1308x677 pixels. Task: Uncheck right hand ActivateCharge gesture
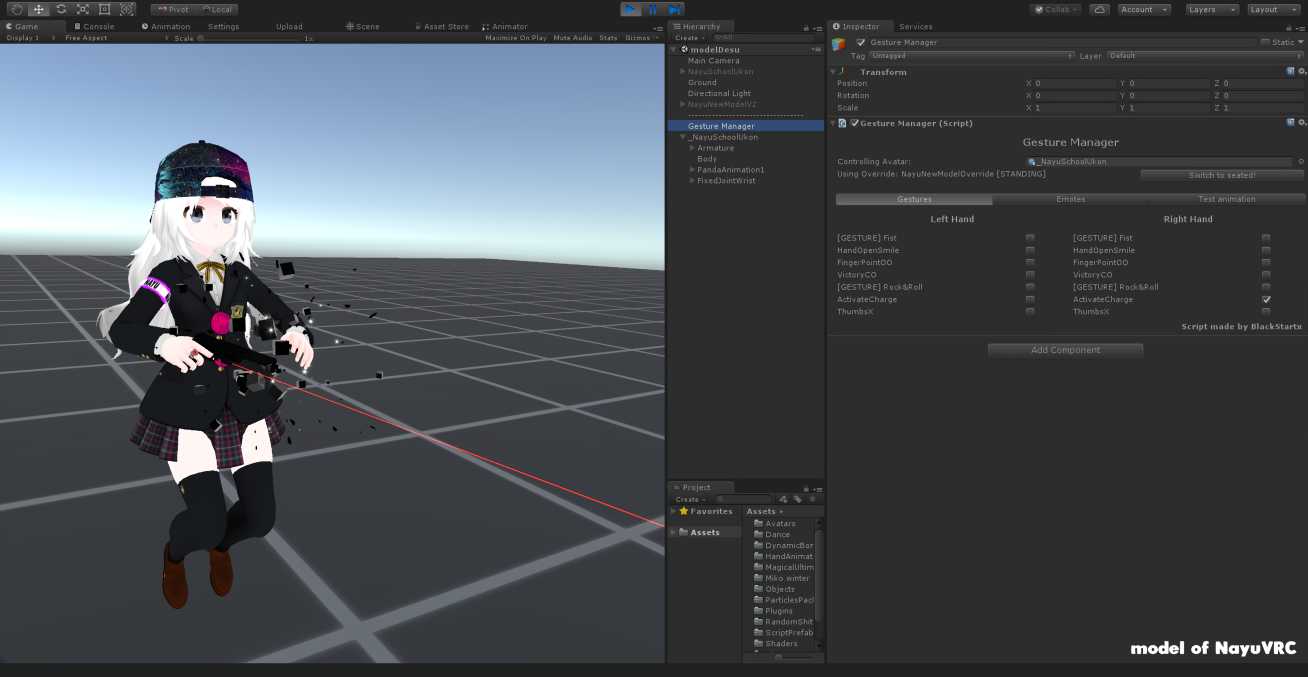[x=1266, y=299]
